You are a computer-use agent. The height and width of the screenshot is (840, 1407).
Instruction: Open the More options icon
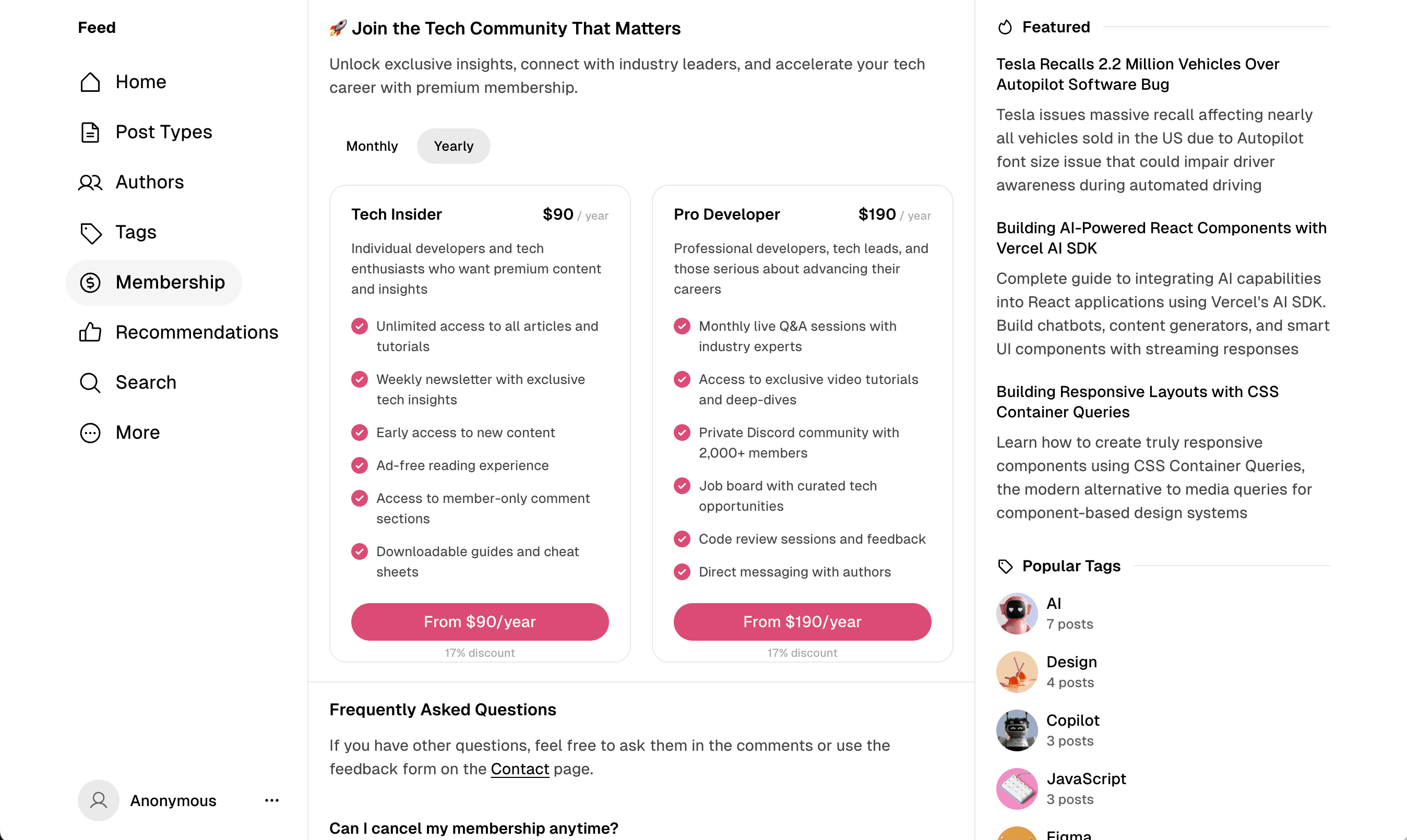[91, 433]
